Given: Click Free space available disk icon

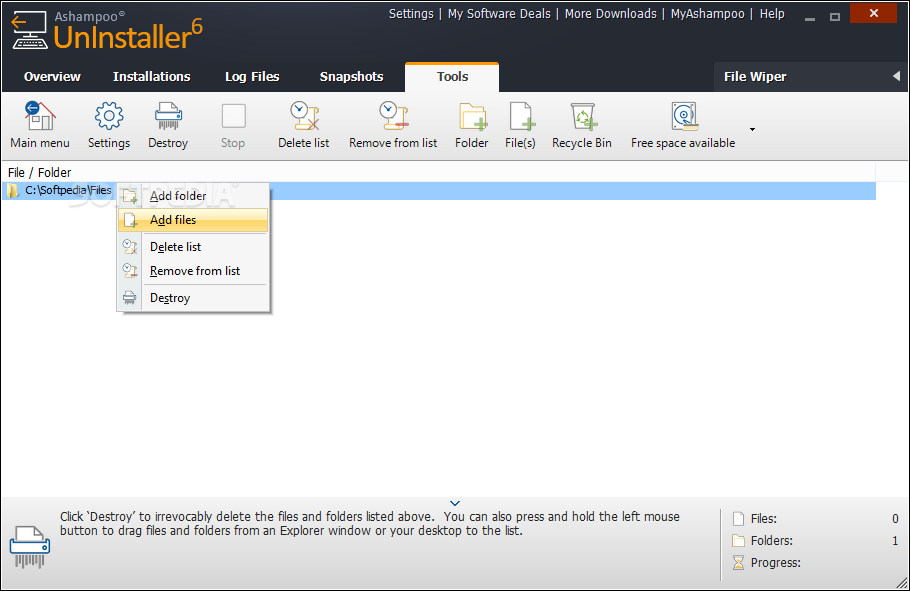Looking at the screenshot, I should [684, 116].
